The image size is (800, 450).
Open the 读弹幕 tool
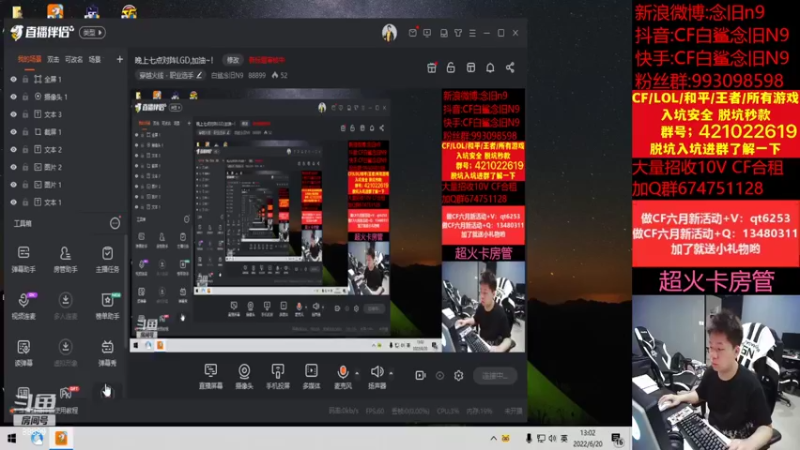click(23, 353)
